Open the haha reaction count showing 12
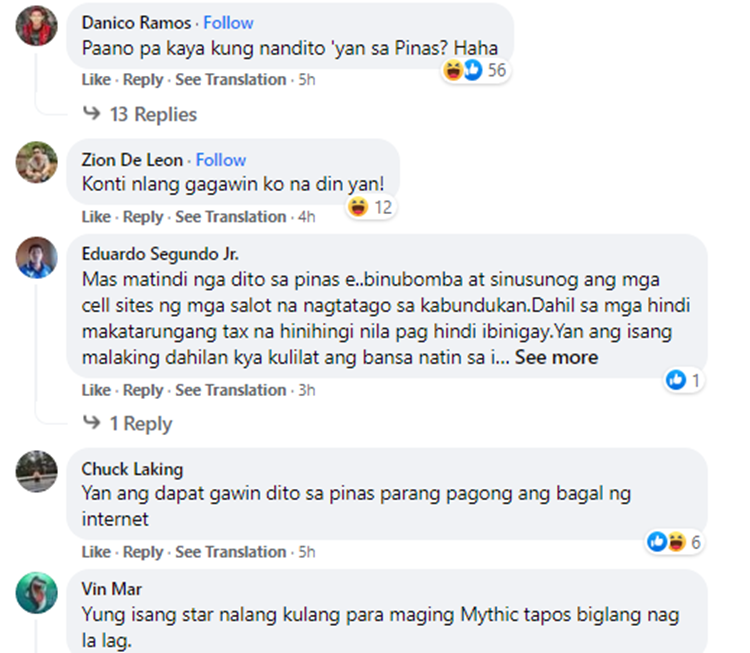Screen dimensions: 750x653 point(371,207)
